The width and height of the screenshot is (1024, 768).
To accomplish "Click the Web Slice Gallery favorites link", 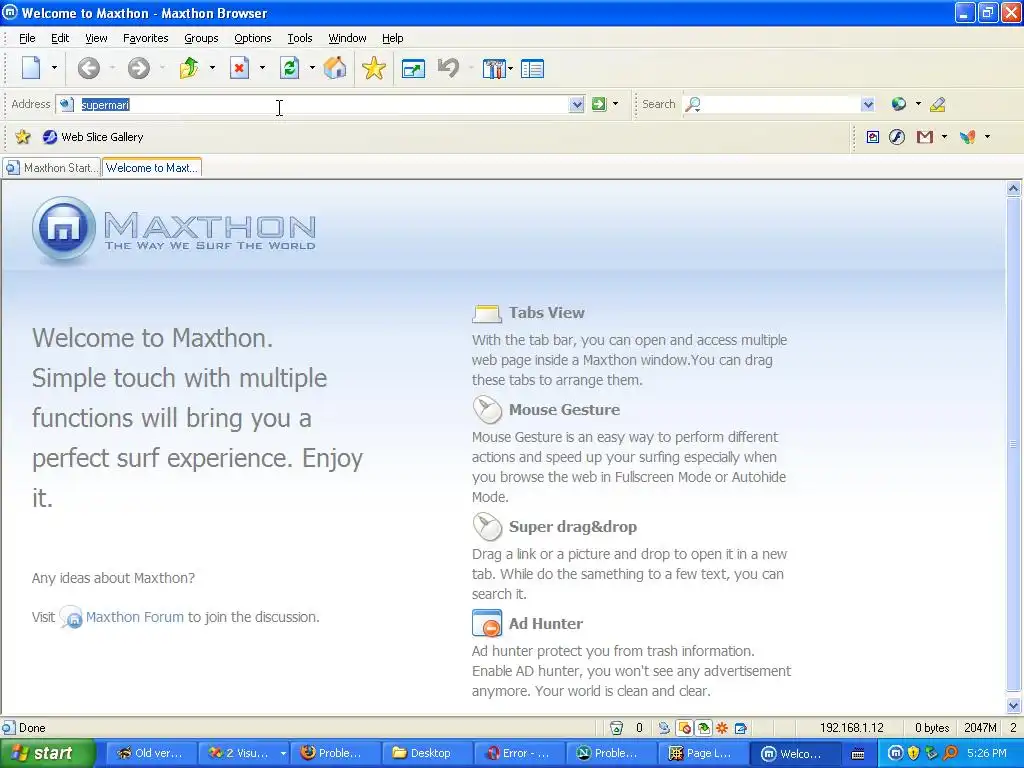I will point(93,136).
